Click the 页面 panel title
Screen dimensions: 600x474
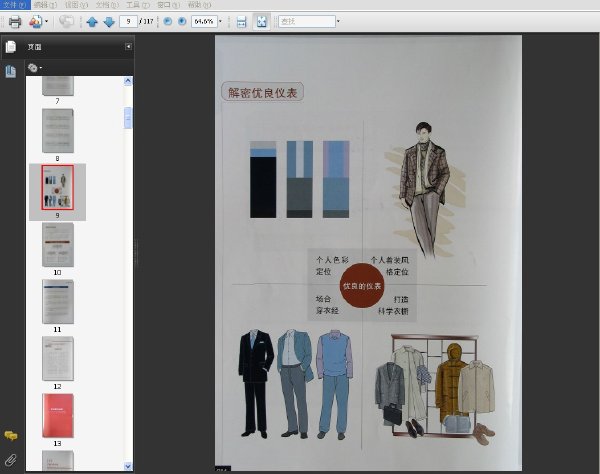[34, 47]
